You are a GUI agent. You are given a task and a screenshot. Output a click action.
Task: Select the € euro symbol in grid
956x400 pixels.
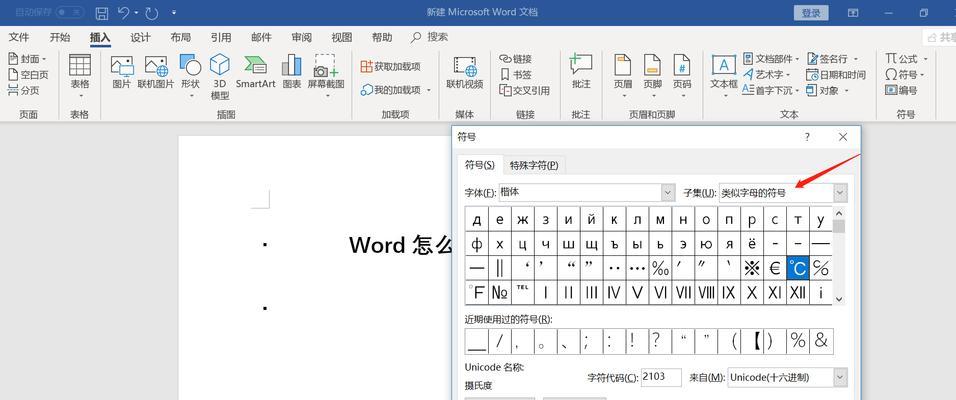(x=775, y=268)
